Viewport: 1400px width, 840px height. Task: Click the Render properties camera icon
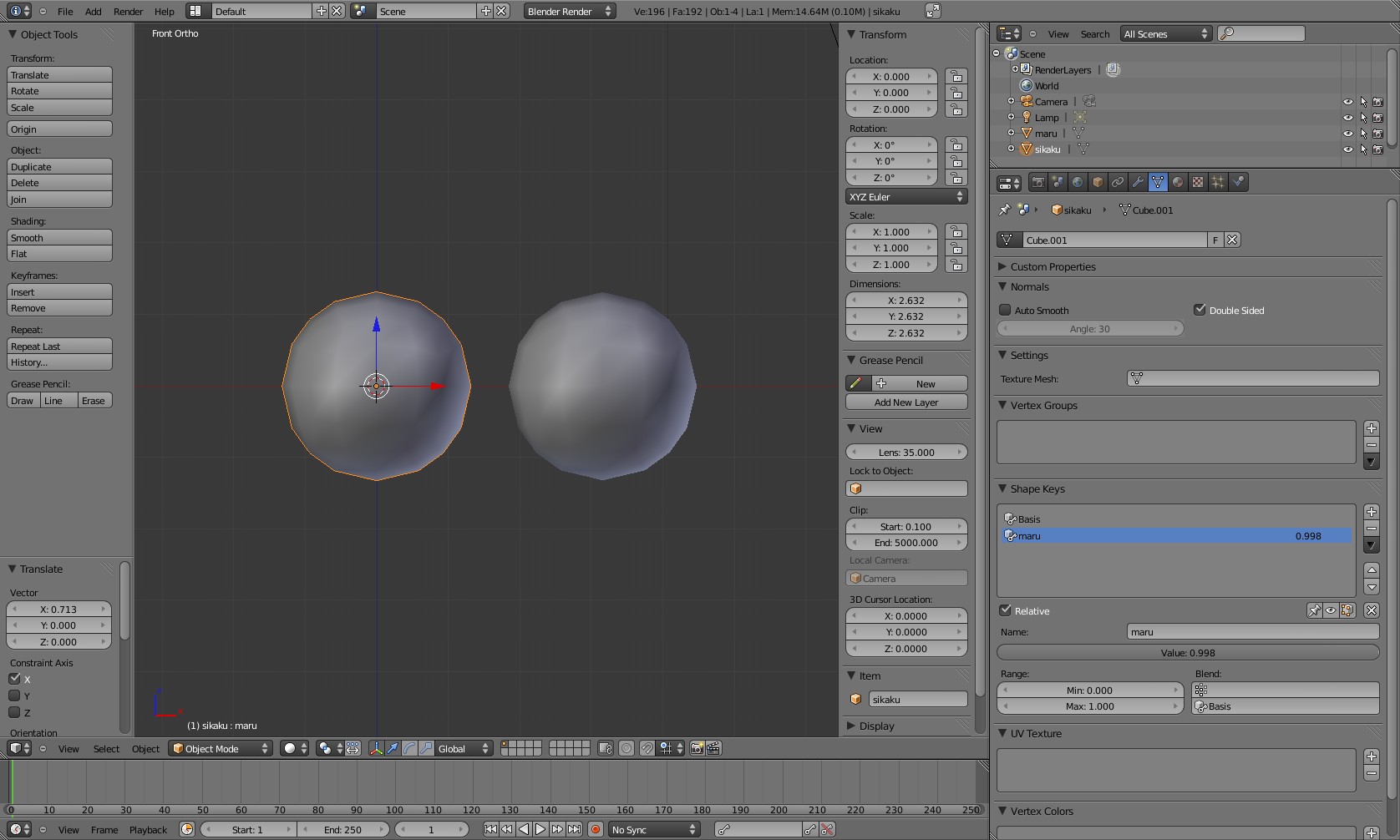pos(1038,182)
